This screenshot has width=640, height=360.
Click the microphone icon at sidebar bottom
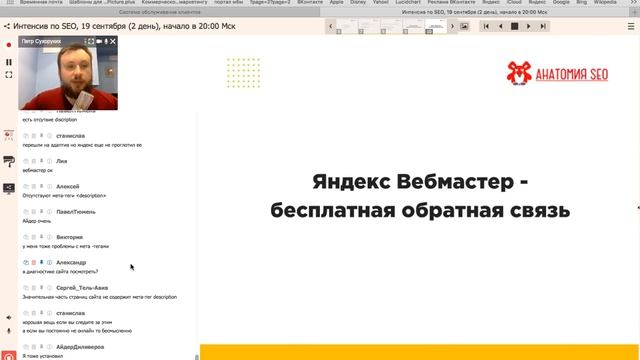9,331
